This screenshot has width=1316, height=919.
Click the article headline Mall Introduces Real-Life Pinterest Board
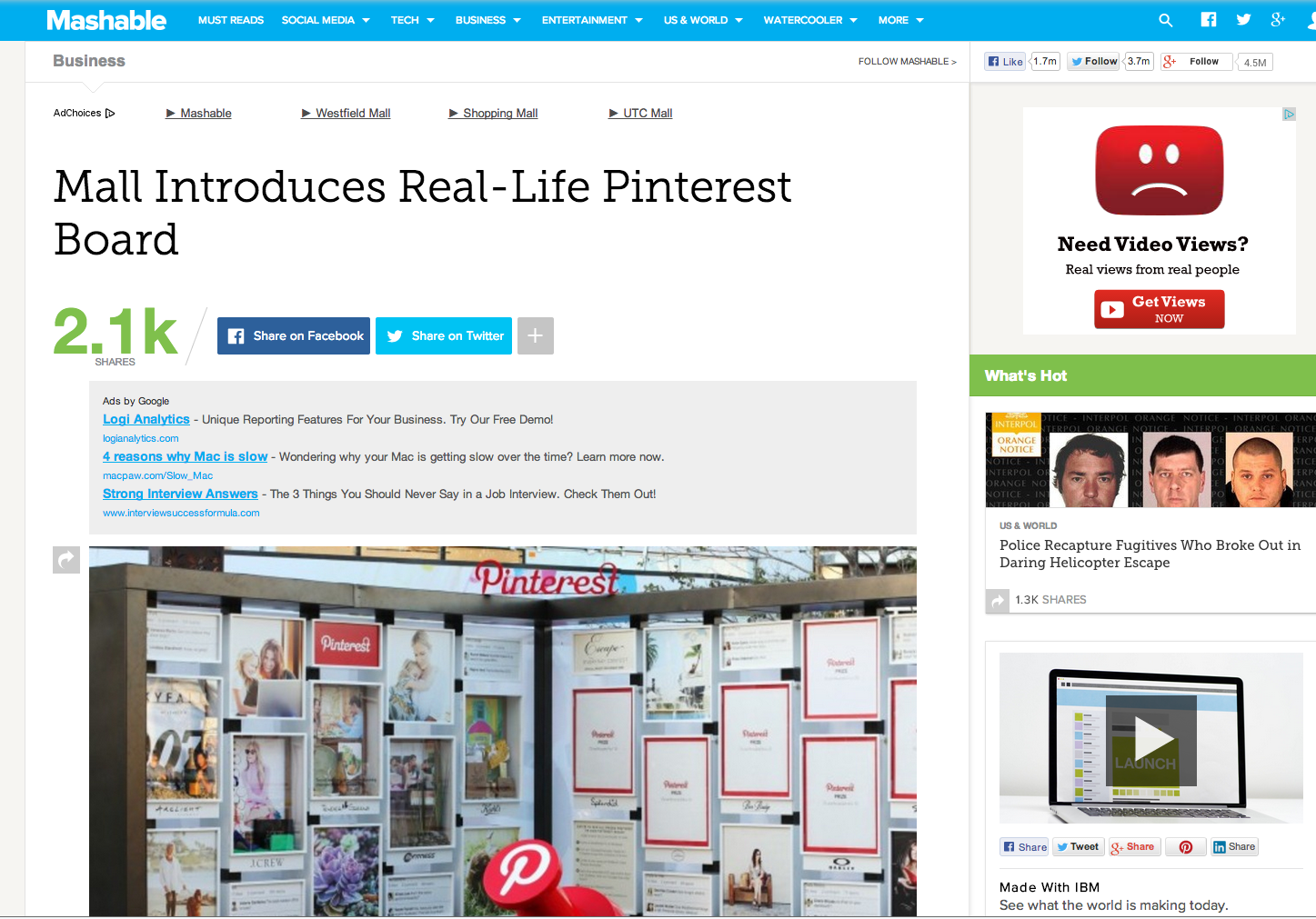[x=423, y=213]
